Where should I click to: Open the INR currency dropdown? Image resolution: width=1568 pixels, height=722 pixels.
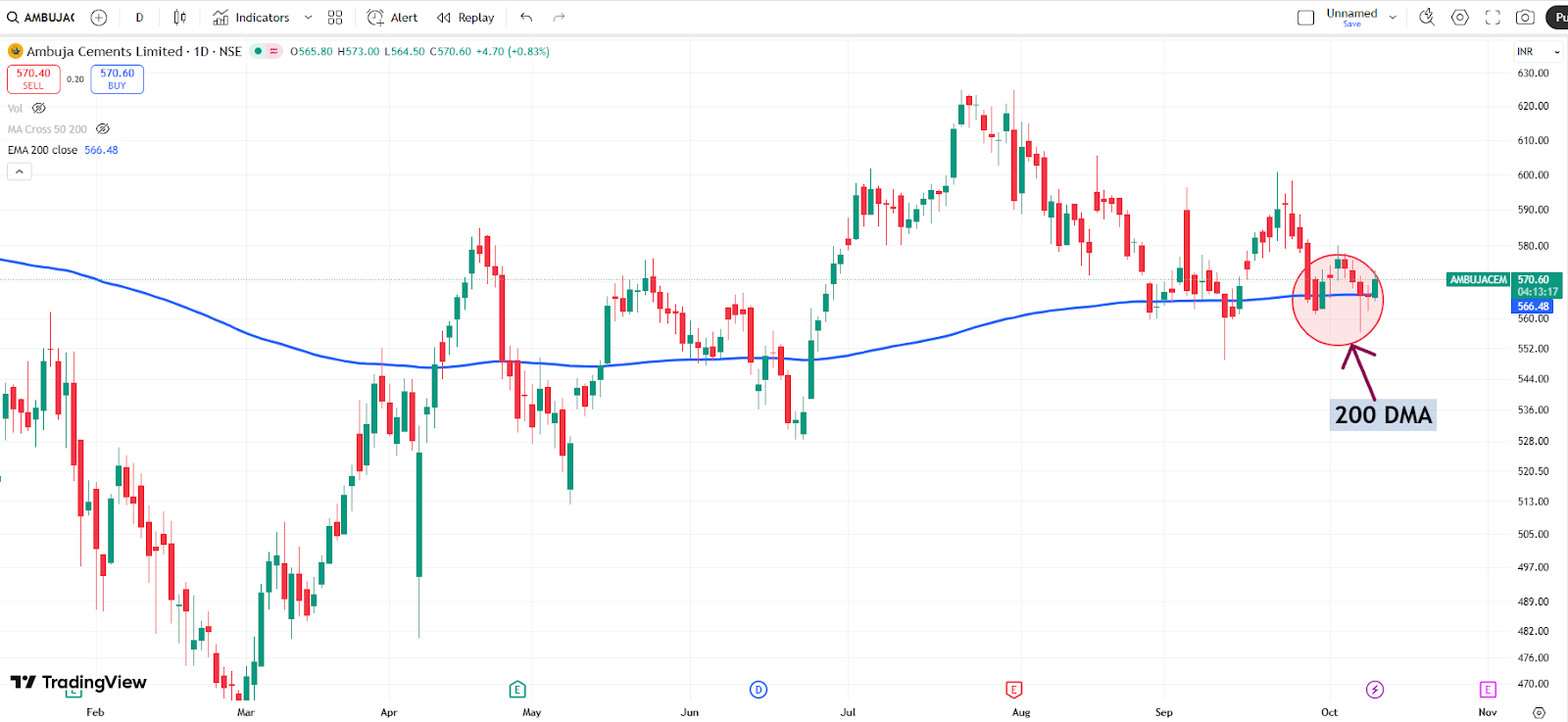(x=1538, y=52)
